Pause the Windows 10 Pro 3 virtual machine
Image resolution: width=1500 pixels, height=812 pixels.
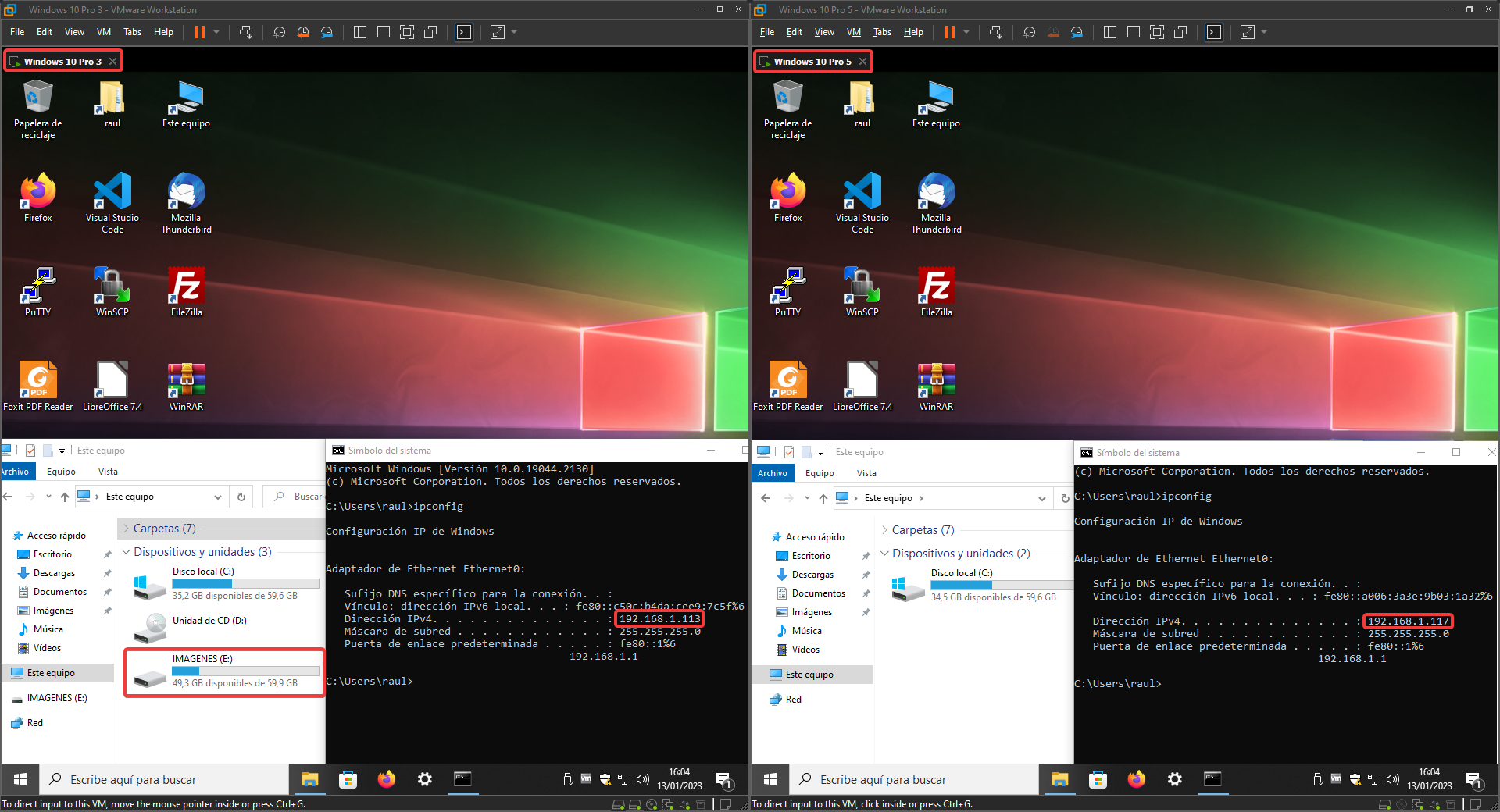point(200,32)
